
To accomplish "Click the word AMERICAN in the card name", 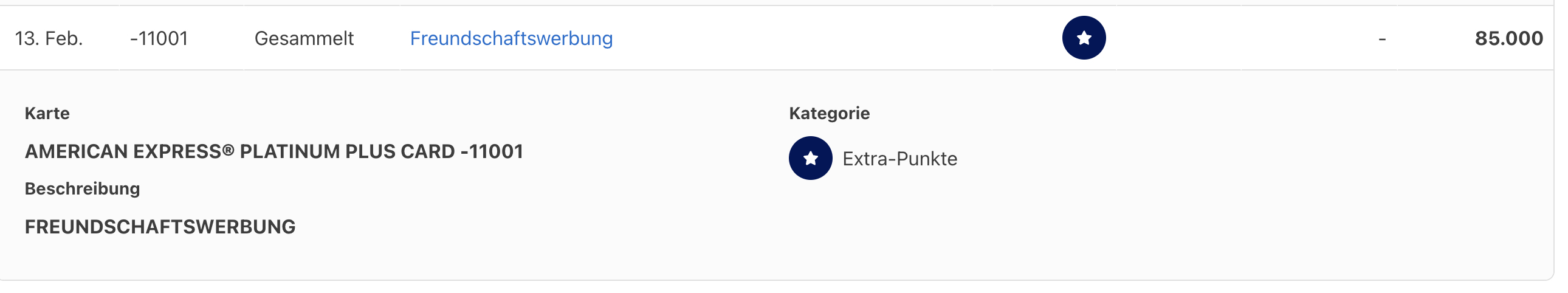I will pyautogui.click(x=76, y=152).
